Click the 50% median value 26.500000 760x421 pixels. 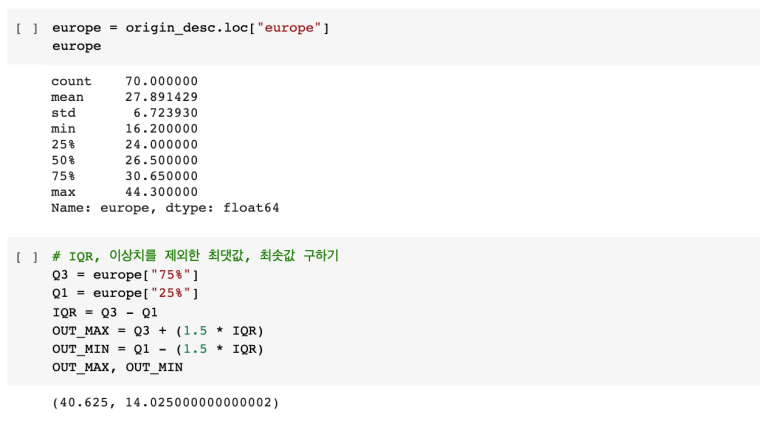[x=161, y=160]
